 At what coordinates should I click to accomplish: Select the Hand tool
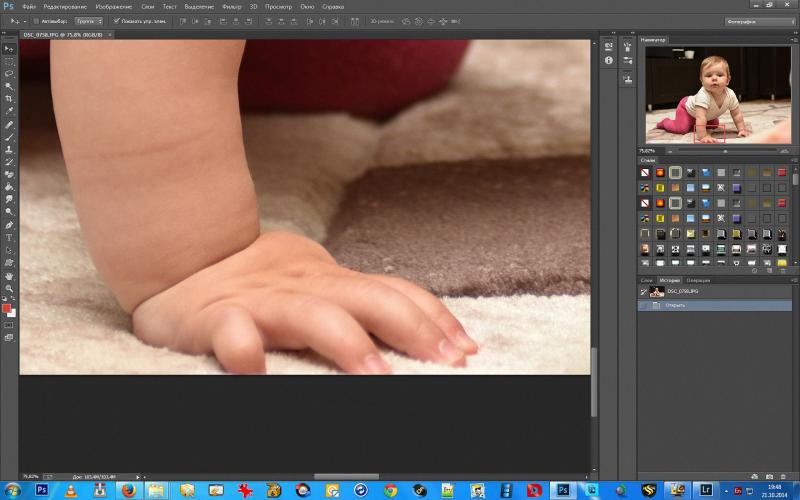coord(9,276)
